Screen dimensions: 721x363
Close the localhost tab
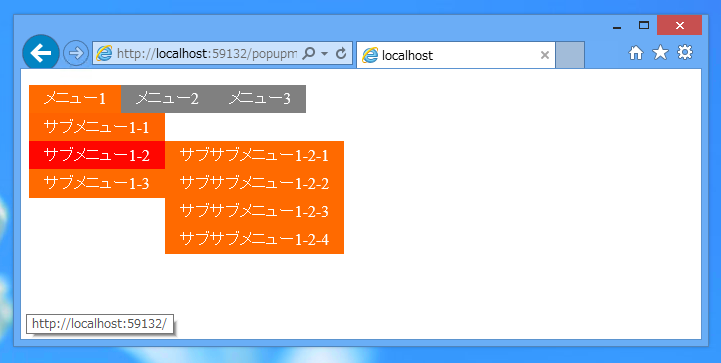(x=545, y=55)
